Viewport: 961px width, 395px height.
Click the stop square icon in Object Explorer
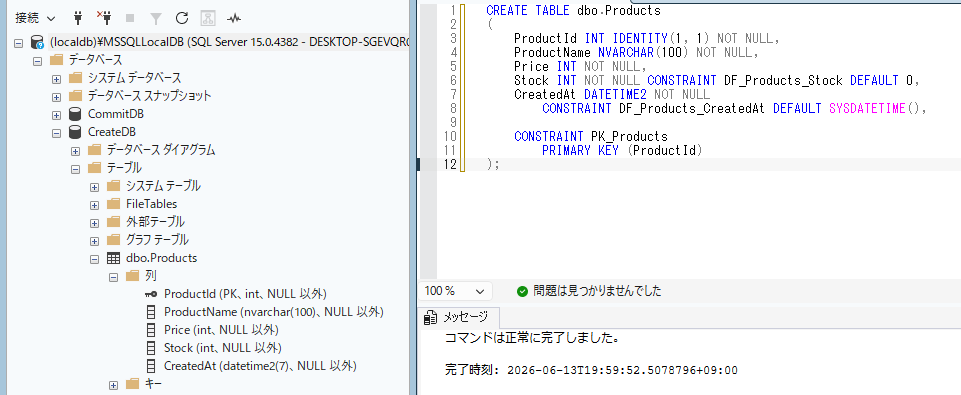(129, 18)
